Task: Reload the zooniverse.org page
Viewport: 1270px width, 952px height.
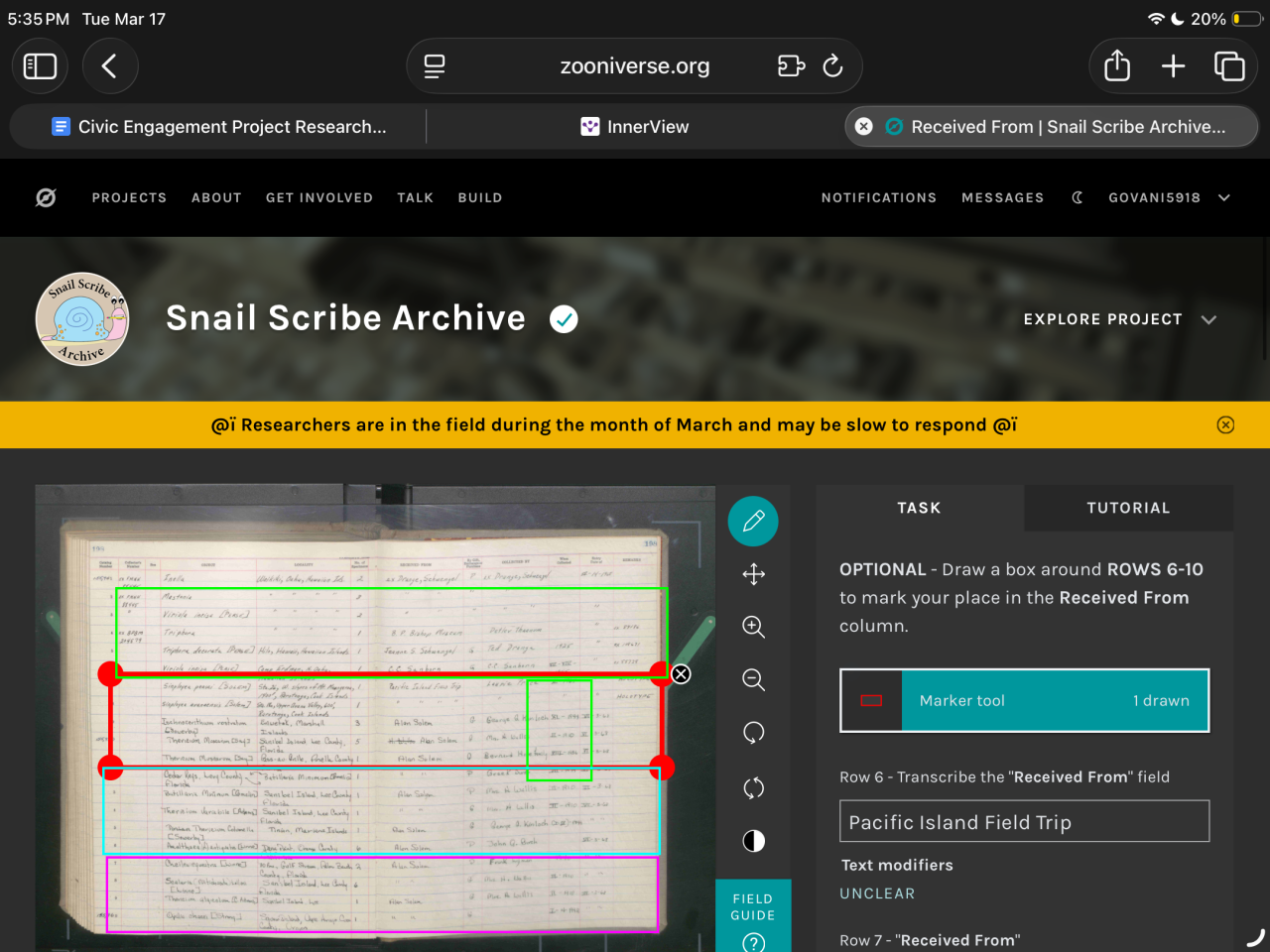Action: [833, 66]
